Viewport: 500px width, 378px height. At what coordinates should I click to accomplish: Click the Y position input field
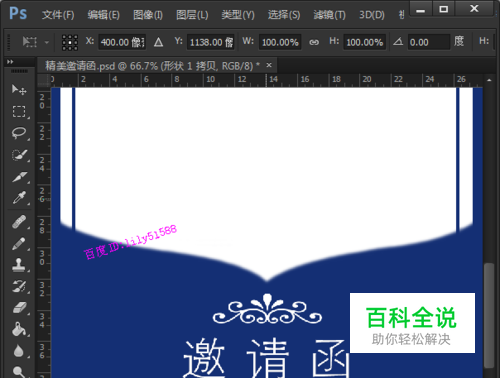click(x=211, y=42)
